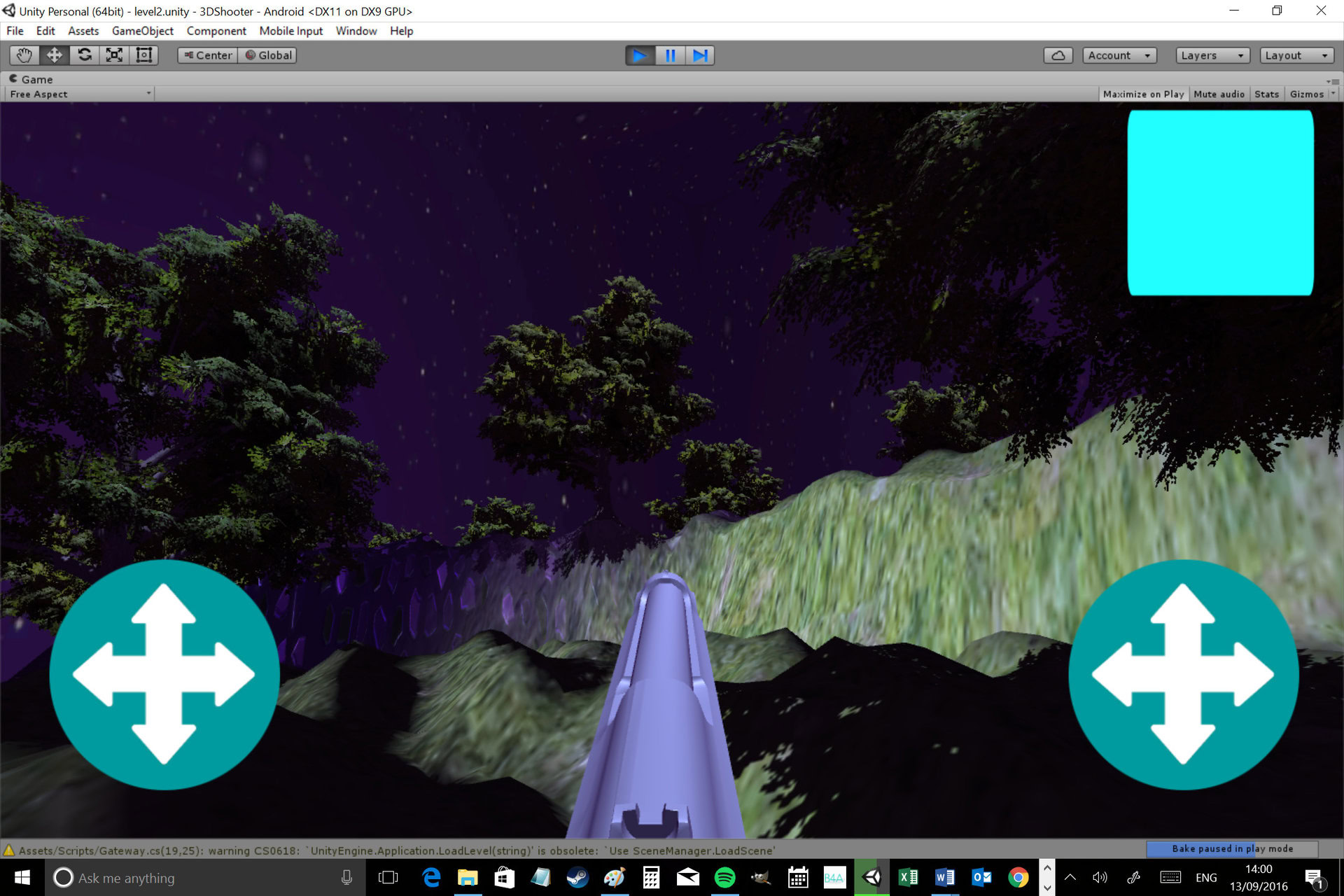Viewport: 1344px width, 896px height.
Task: Toggle the Stats overlay
Action: pos(1266,94)
